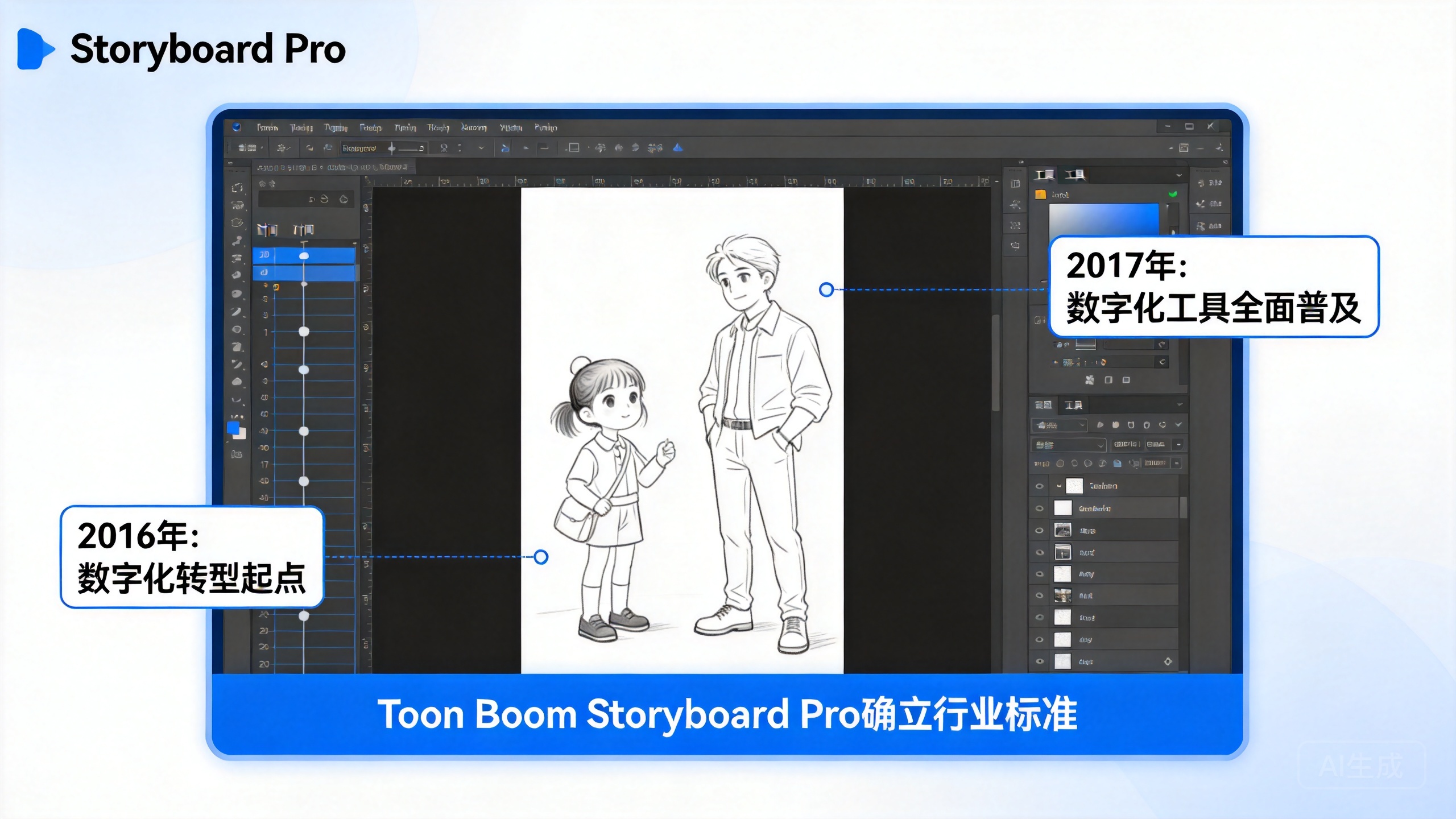Open the first dropdown under the layers panel tabs
Image resolution: width=1456 pixels, height=819 pixels.
click(x=1059, y=425)
